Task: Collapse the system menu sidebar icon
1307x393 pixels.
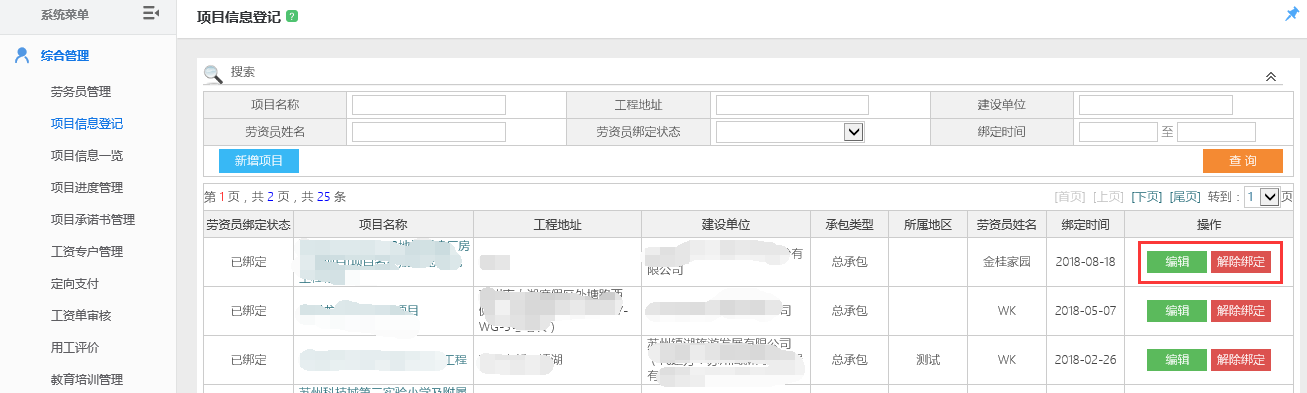Action: pos(151,13)
